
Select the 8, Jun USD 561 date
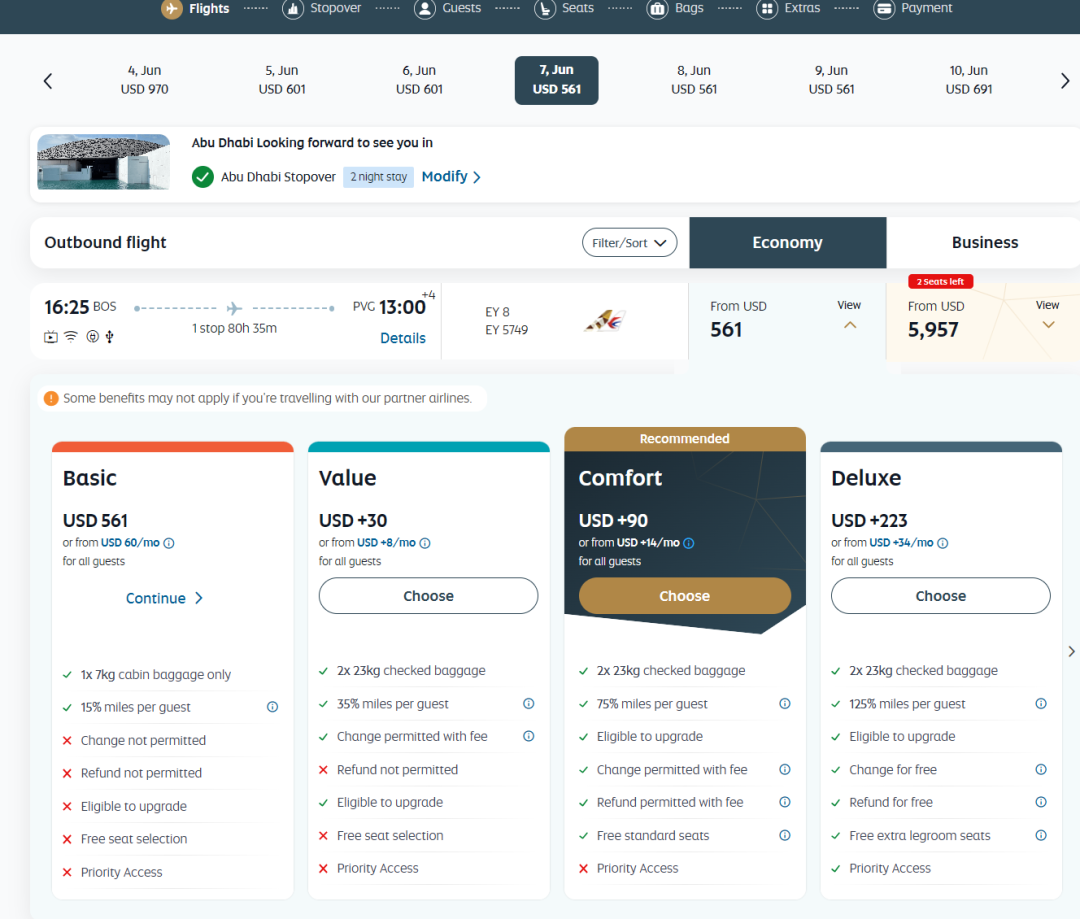tap(694, 80)
